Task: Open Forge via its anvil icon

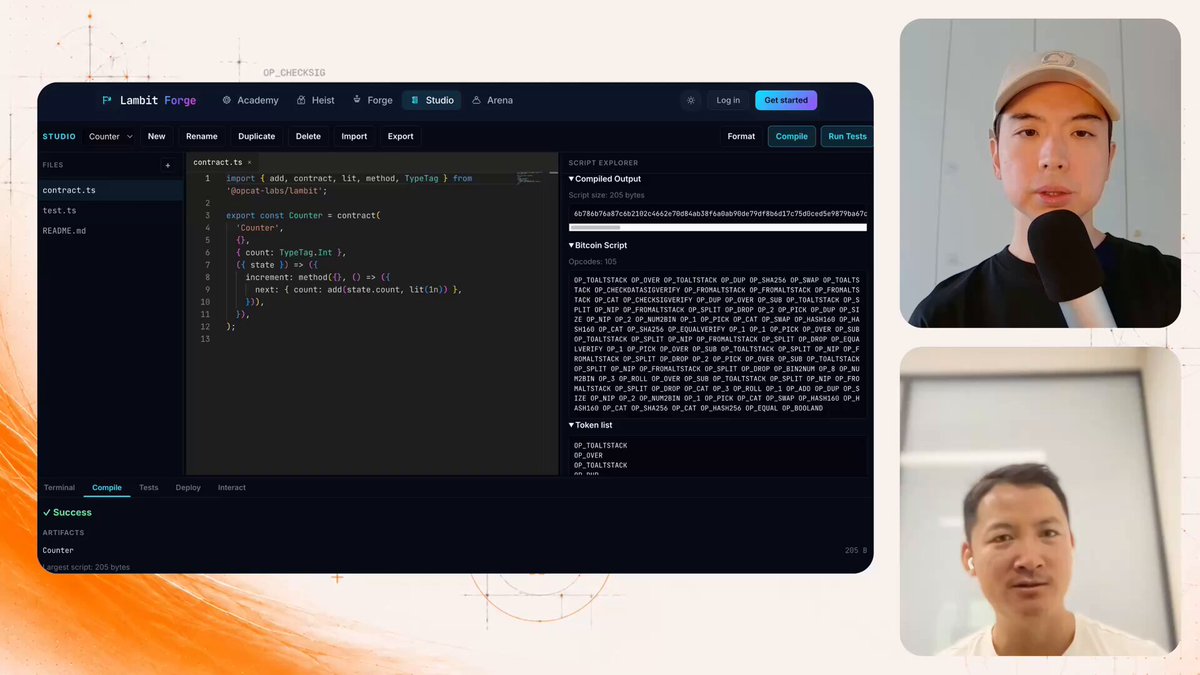Action: [357, 100]
